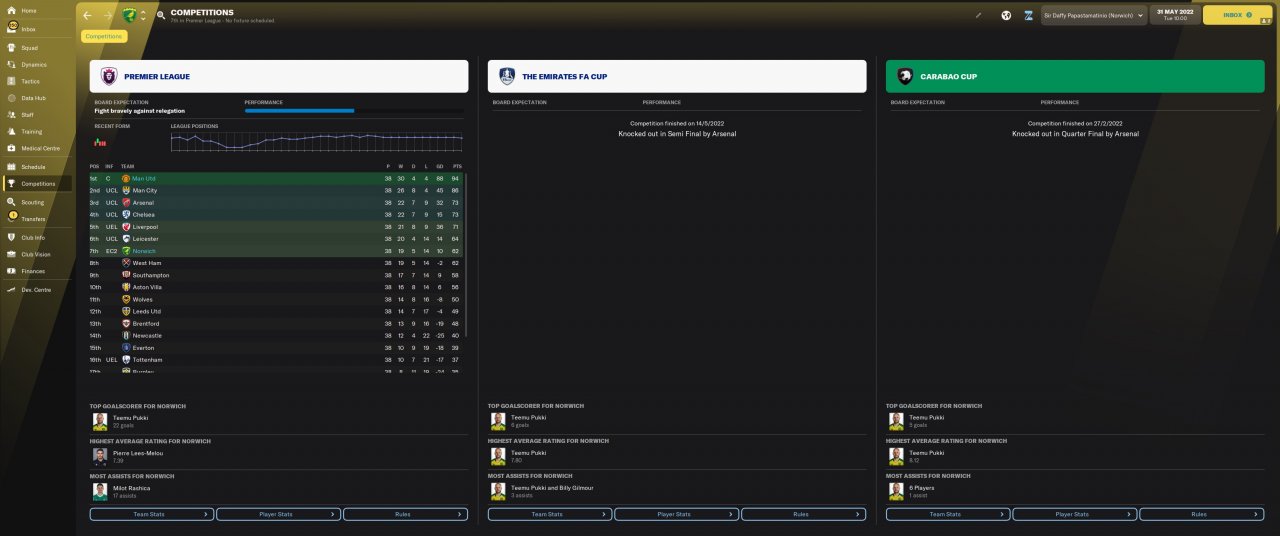Open Premier League Rules
The image size is (1280, 536).
(x=405, y=514)
